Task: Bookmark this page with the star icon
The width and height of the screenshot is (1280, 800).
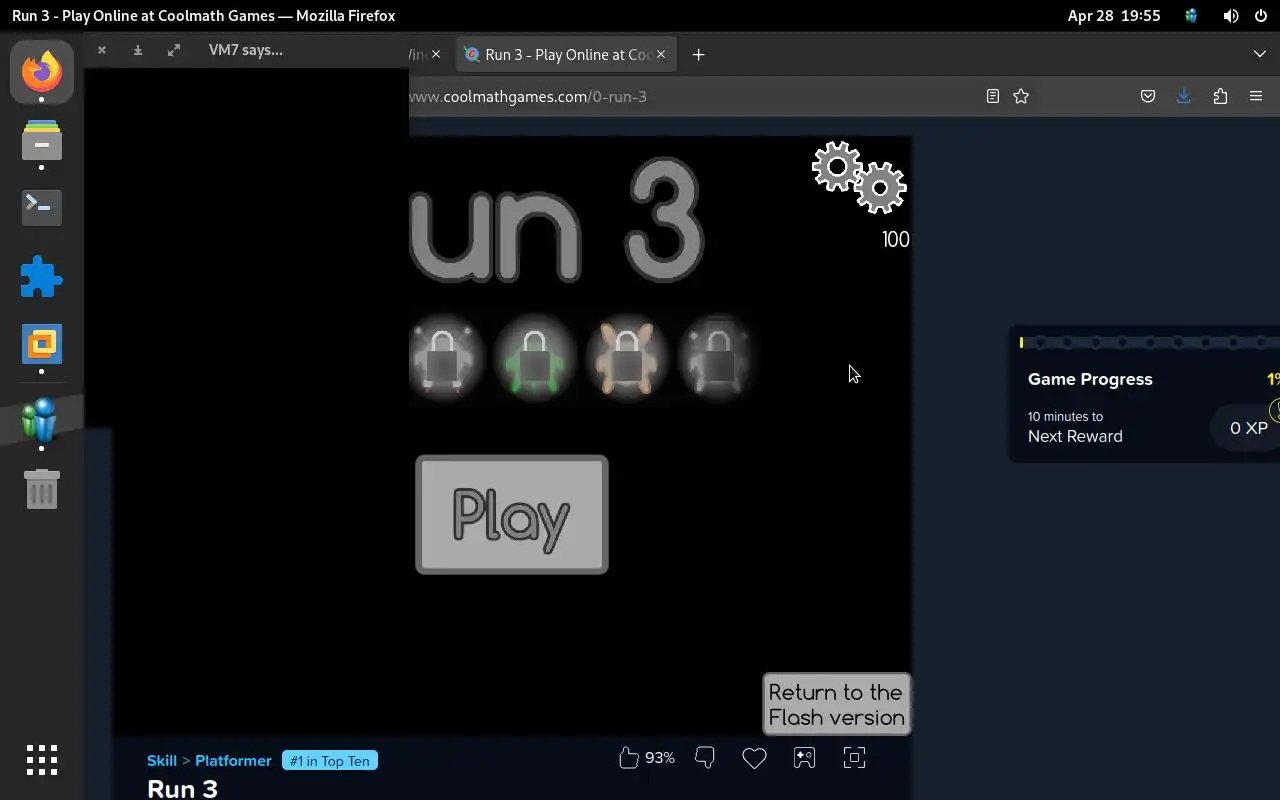Action: (x=1021, y=96)
